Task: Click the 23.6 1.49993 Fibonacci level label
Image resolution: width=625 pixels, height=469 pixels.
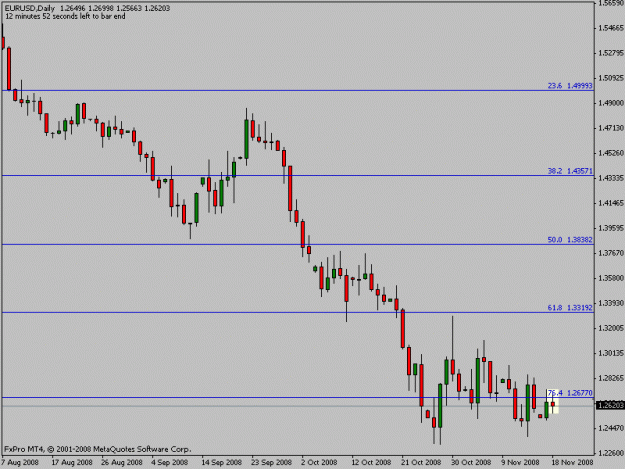Action: click(570, 86)
